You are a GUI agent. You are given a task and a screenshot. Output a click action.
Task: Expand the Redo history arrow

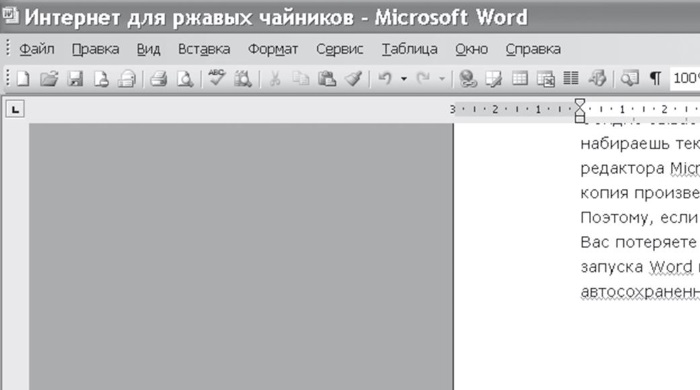[442, 79]
